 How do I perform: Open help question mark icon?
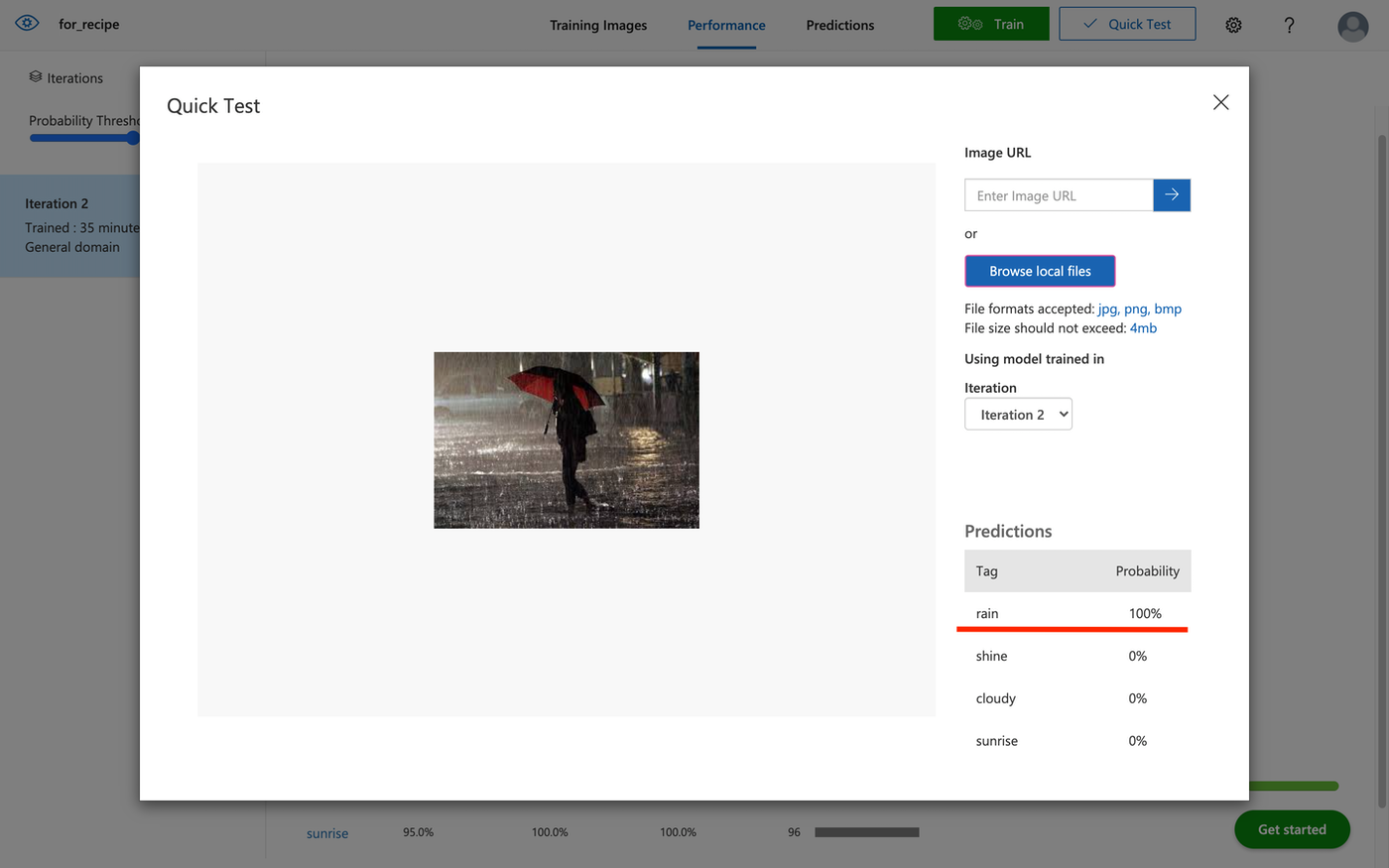coord(1289,25)
